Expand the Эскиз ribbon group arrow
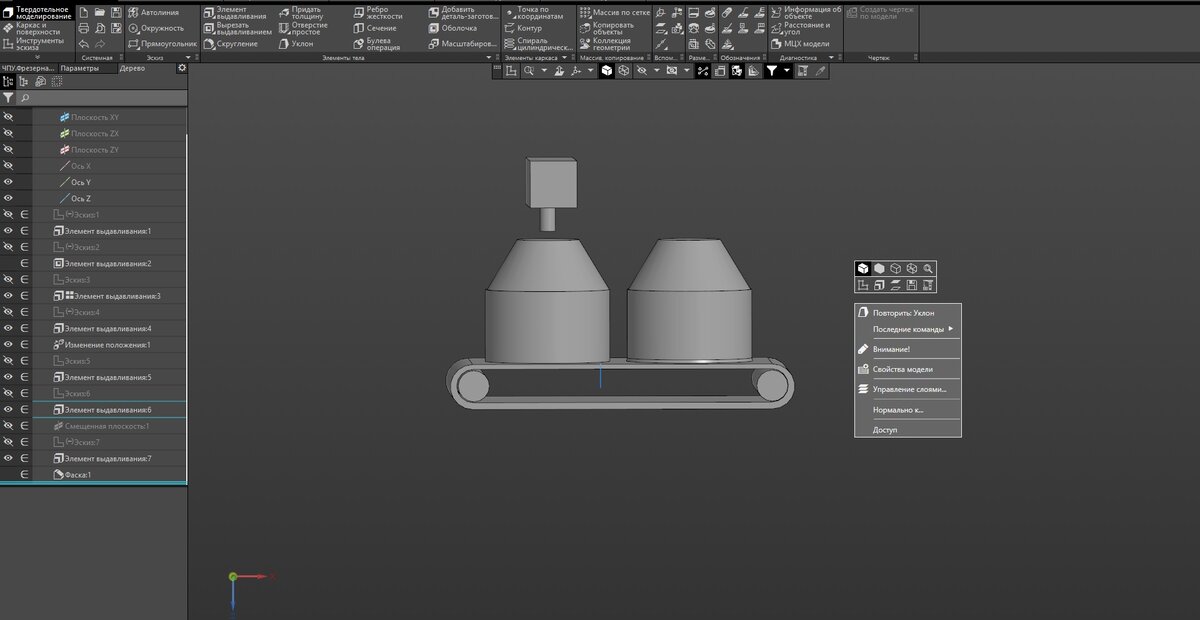The image size is (1200, 620). (x=186, y=58)
